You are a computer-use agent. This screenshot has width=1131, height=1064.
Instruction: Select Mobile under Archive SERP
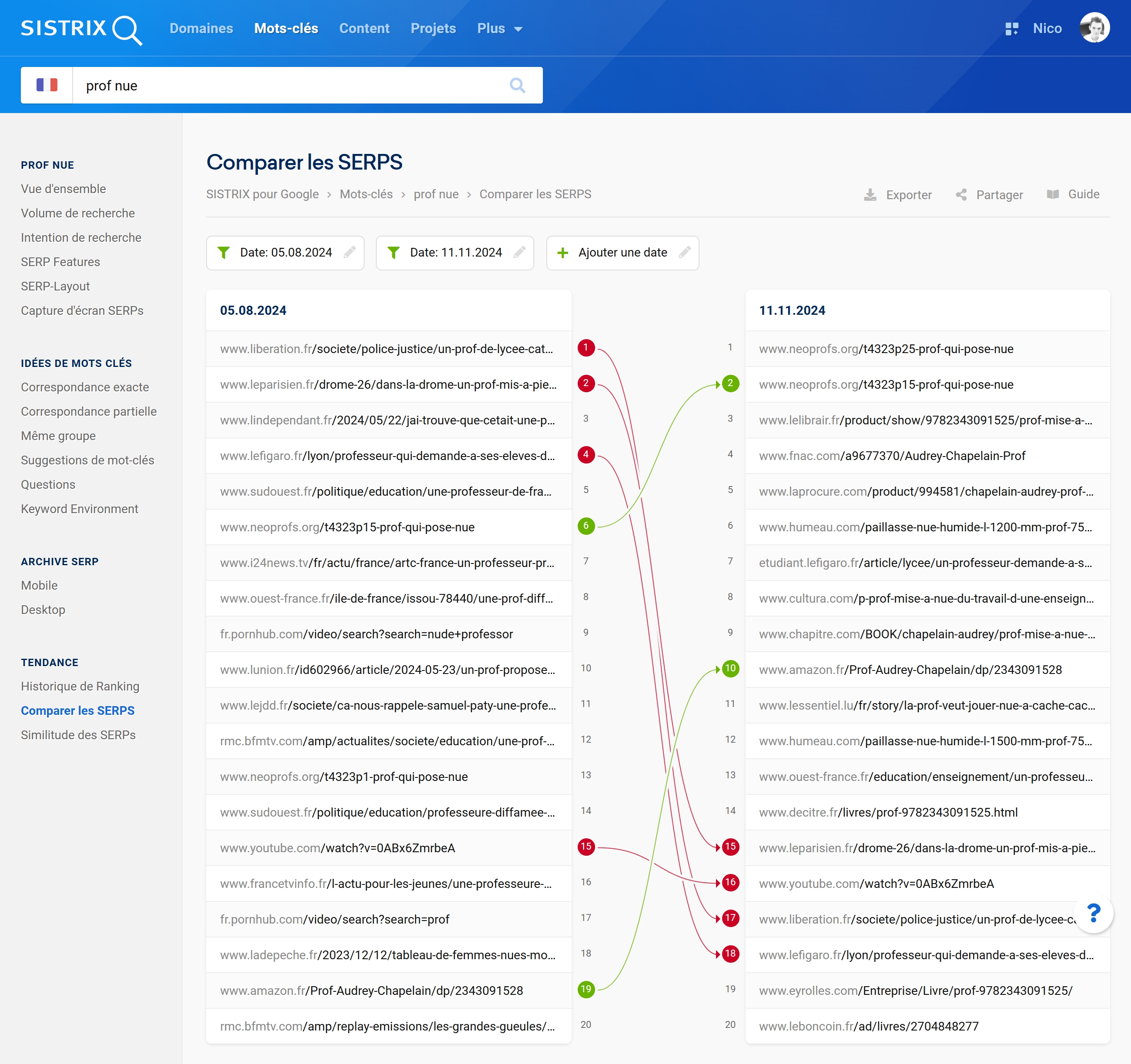(39, 586)
